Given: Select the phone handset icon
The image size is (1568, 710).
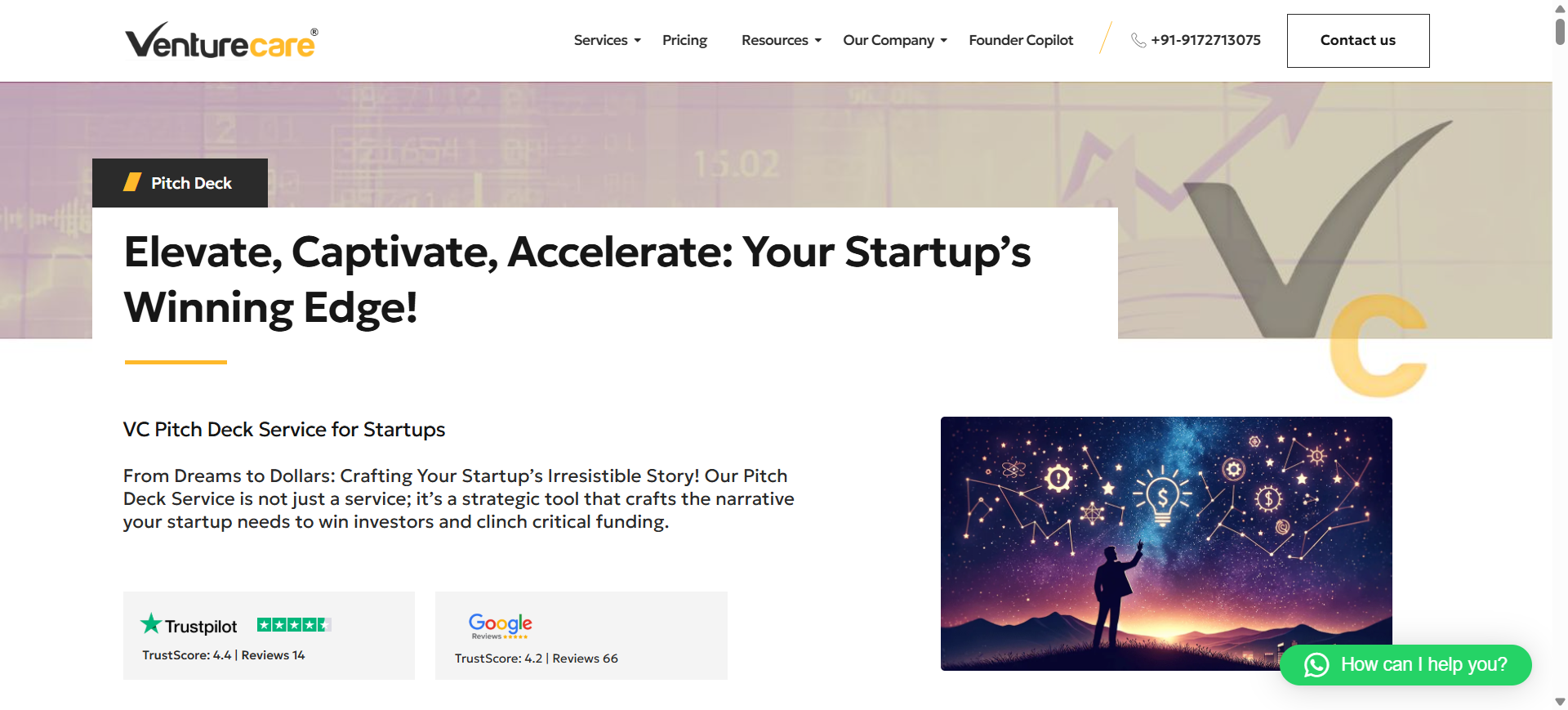Looking at the screenshot, I should coord(1137,40).
